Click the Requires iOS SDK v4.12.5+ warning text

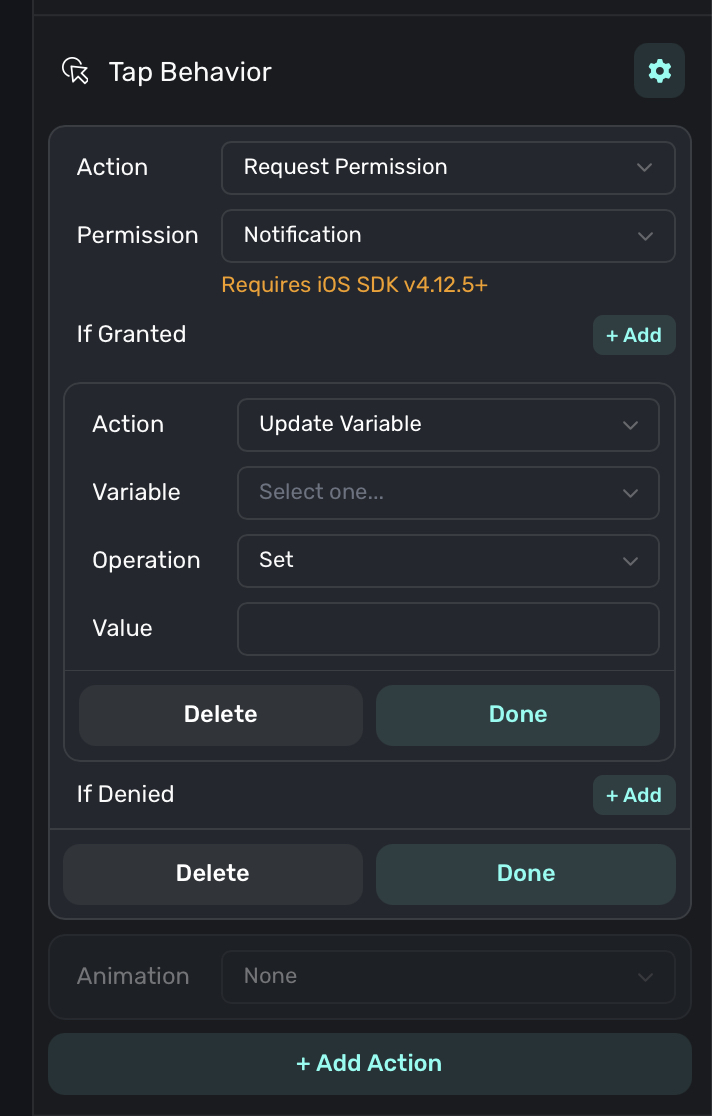354,285
